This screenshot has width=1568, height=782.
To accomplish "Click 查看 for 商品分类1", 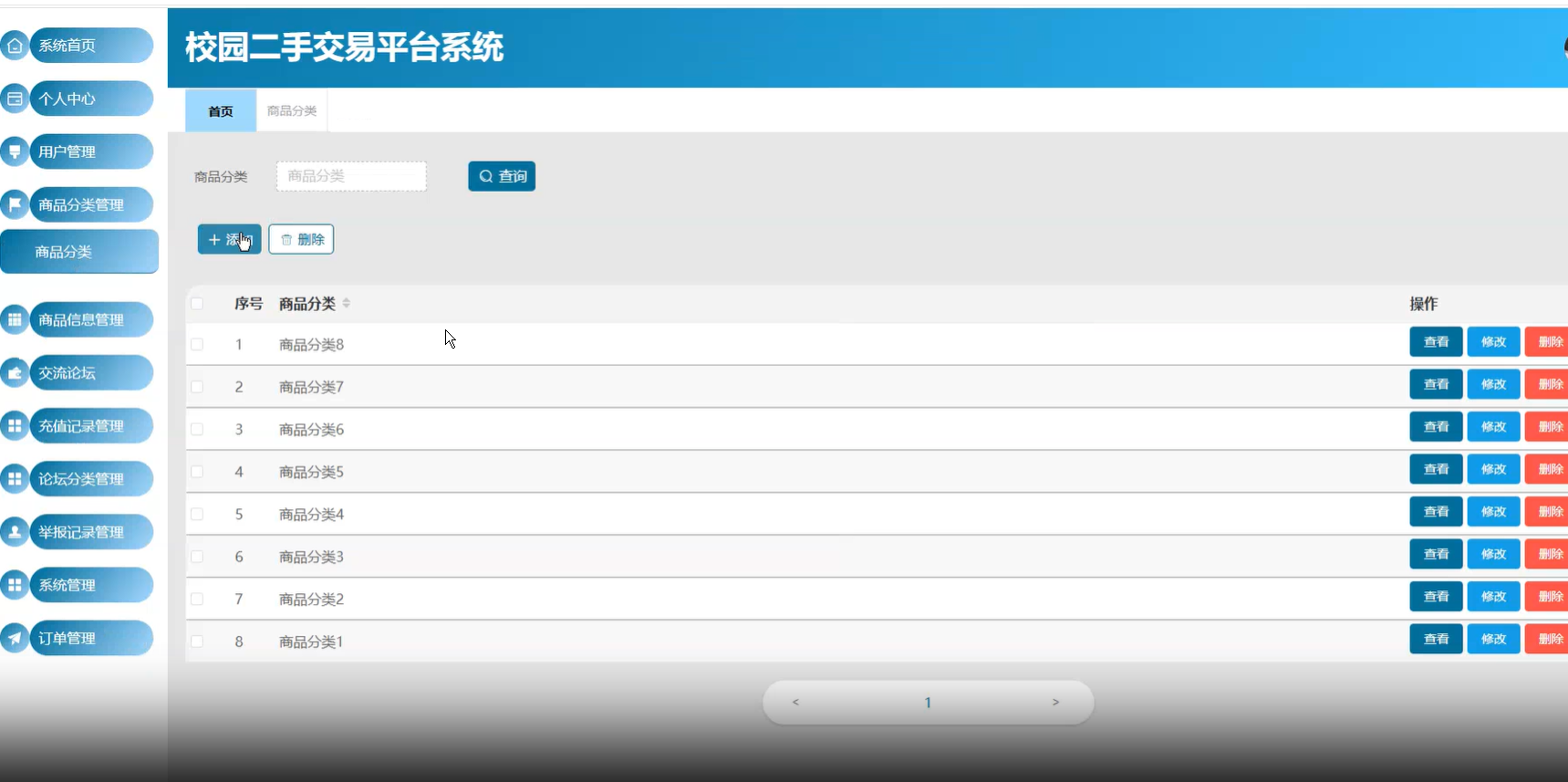I will pyautogui.click(x=1436, y=639).
